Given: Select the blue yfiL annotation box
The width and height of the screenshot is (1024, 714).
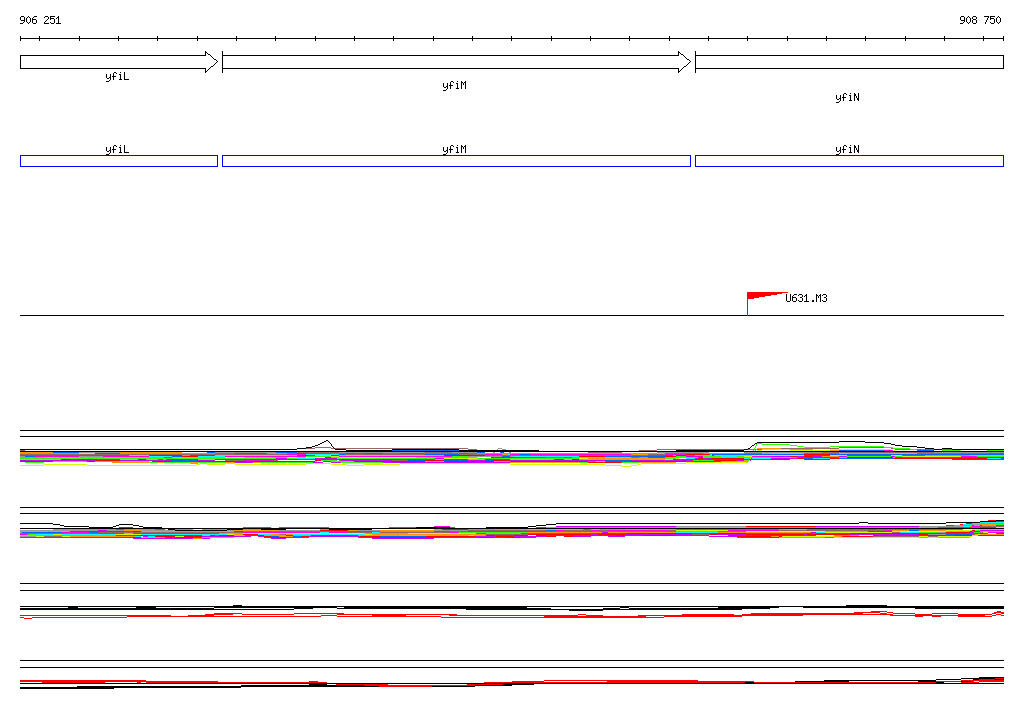Looking at the screenshot, I should 119,161.
